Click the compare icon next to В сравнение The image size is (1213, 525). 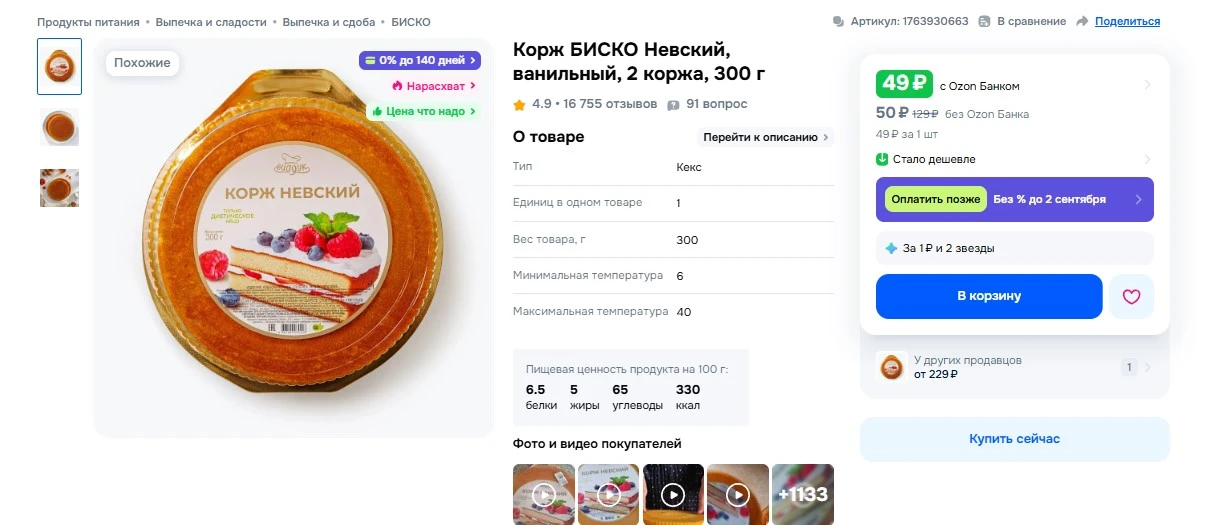[x=984, y=21]
